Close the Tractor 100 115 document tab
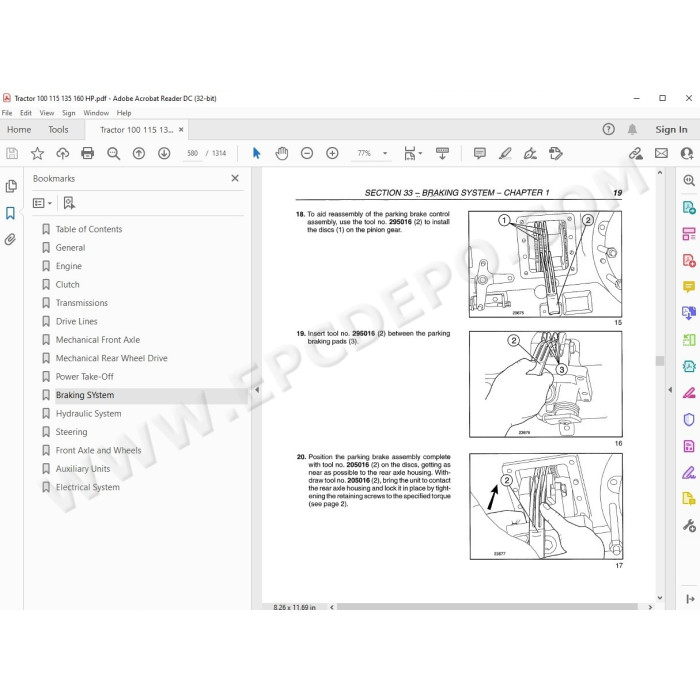This screenshot has height=700, width=700. coord(181,129)
